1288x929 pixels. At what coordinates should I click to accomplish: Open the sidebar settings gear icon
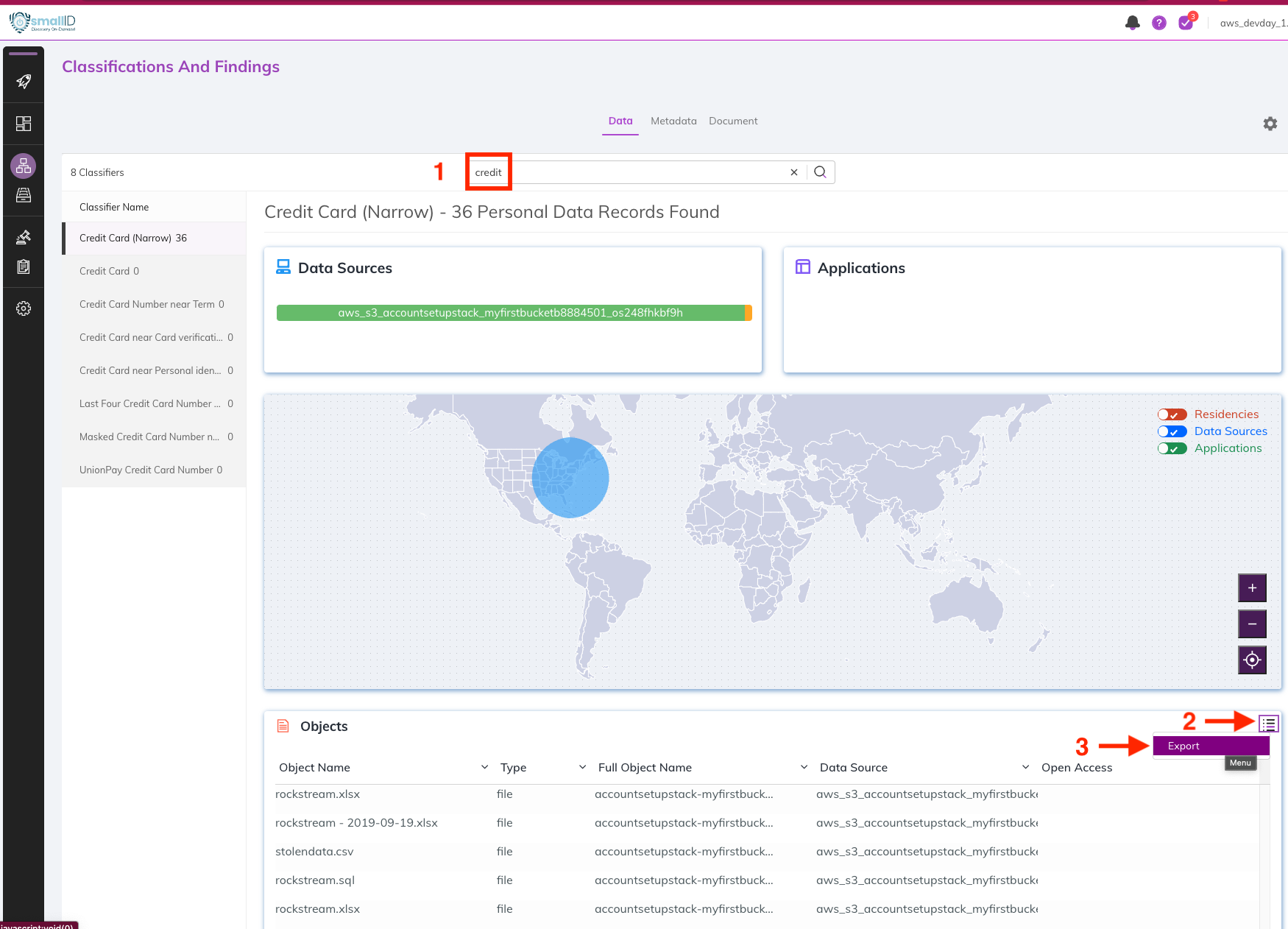[24, 308]
